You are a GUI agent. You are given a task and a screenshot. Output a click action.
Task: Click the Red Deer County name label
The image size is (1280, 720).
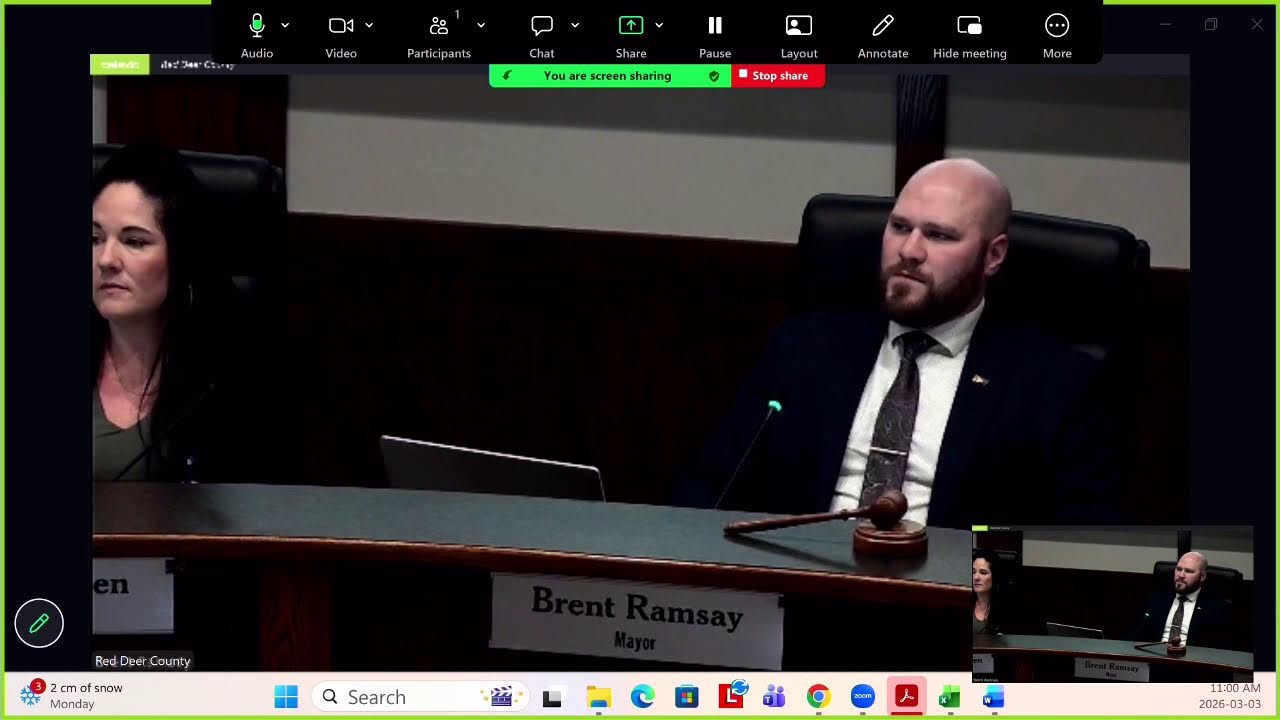click(x=142, y=661)
